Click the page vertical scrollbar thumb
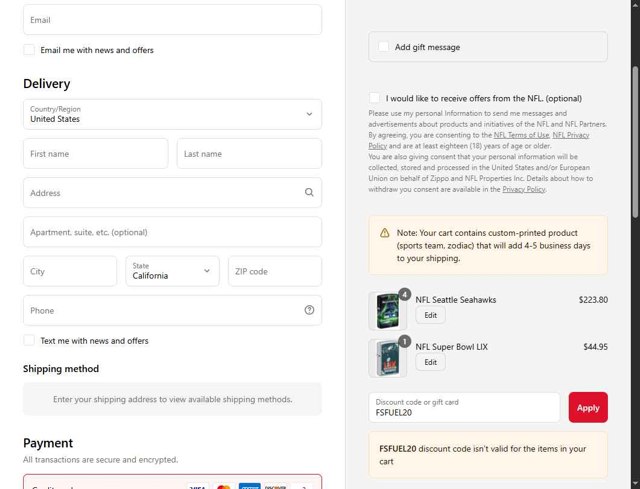This screenshot has width=640, height=489. tap(635, 143)
